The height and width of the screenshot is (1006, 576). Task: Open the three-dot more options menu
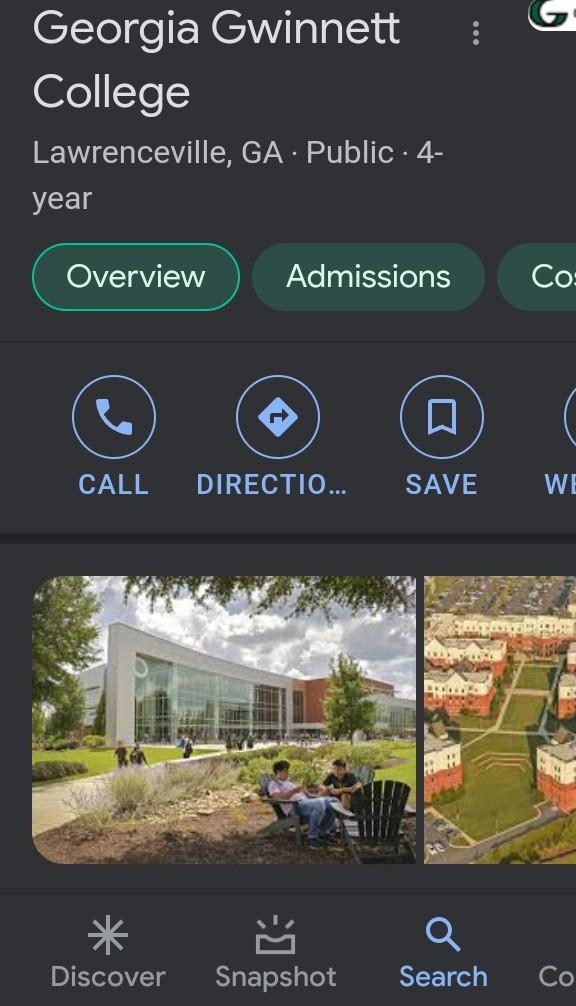pos(475,33)
